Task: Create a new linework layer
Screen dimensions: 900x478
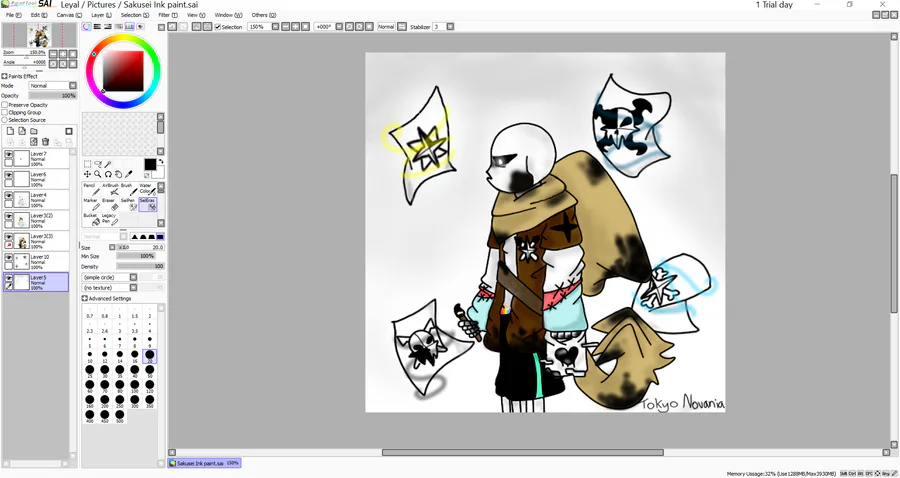Action: 22,131
